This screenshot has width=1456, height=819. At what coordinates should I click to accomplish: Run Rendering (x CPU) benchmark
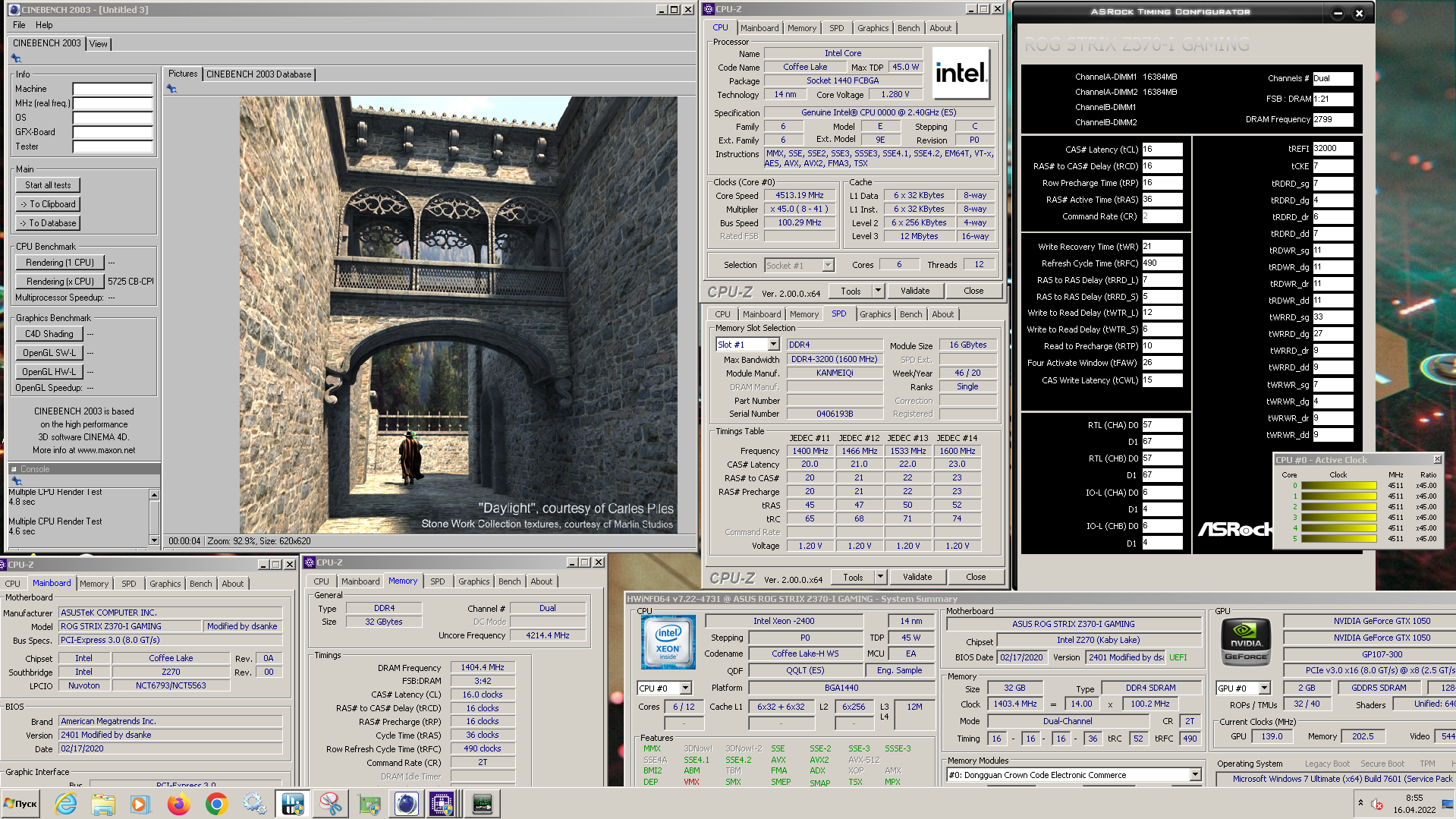60,282
